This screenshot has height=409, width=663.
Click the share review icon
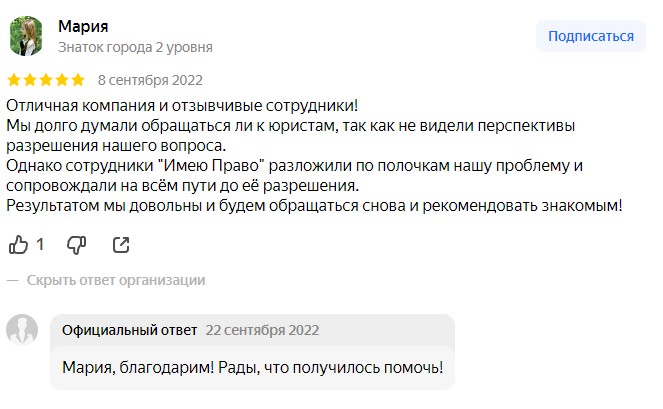(x=121, y=244)
